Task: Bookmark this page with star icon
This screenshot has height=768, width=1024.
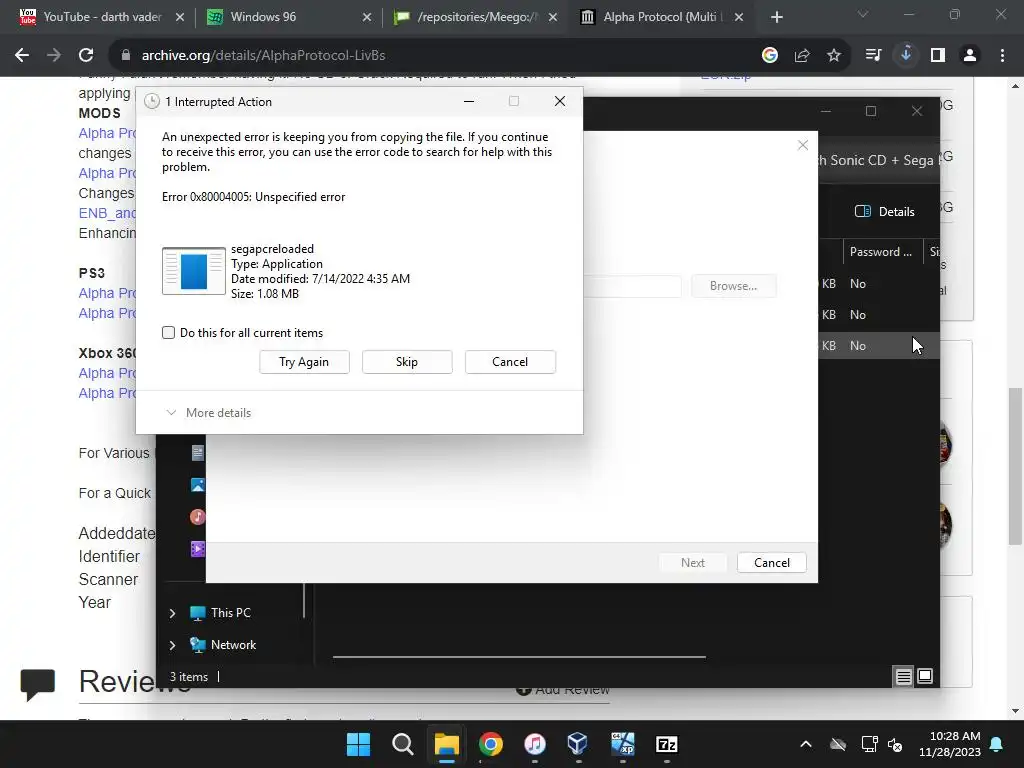Action: pos(834,56)
